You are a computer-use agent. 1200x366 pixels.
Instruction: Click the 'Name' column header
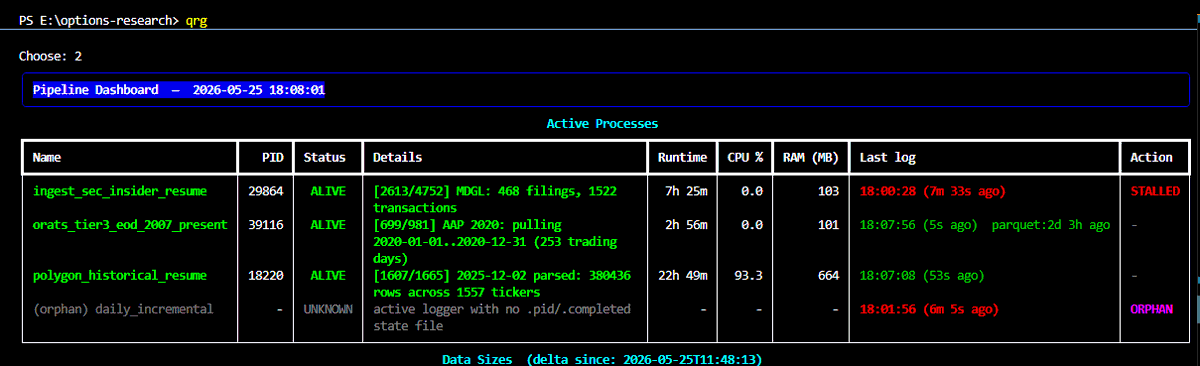click(47, 157)
